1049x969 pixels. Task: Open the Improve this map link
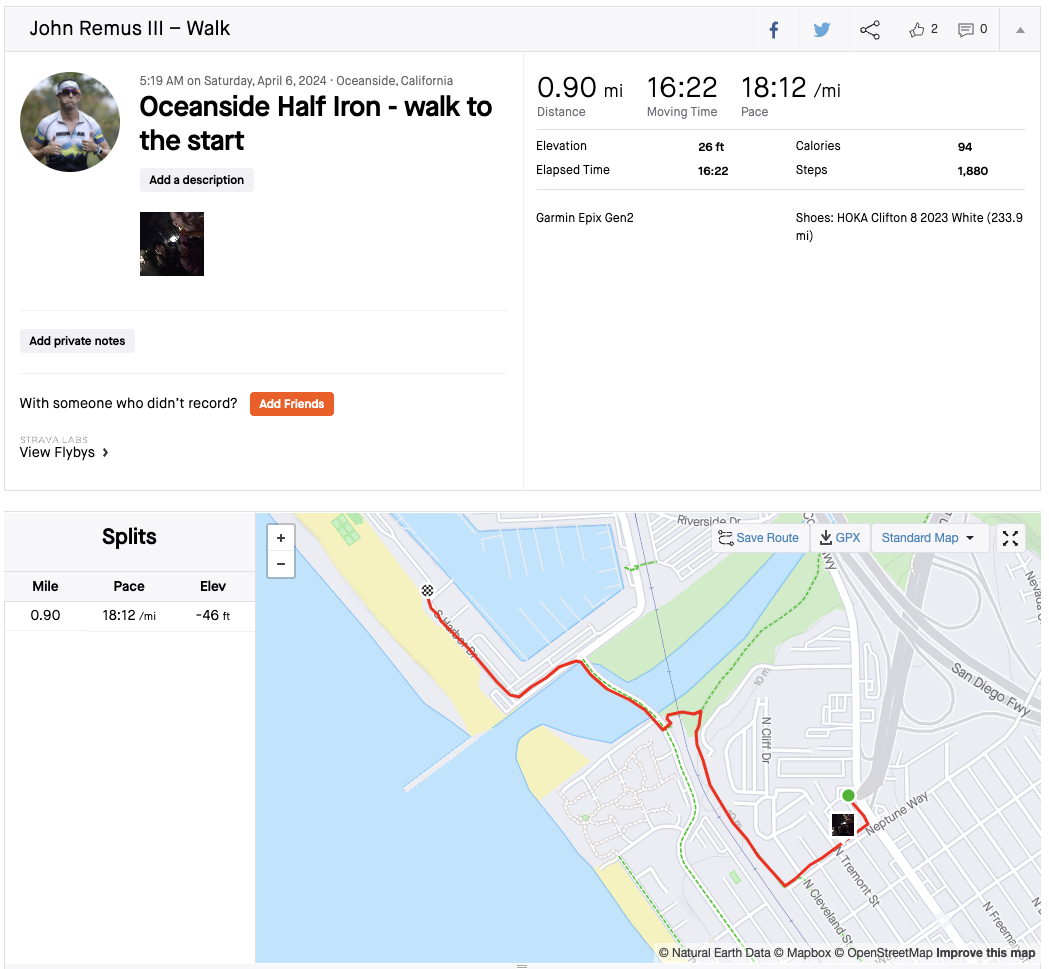click(985, 953)
